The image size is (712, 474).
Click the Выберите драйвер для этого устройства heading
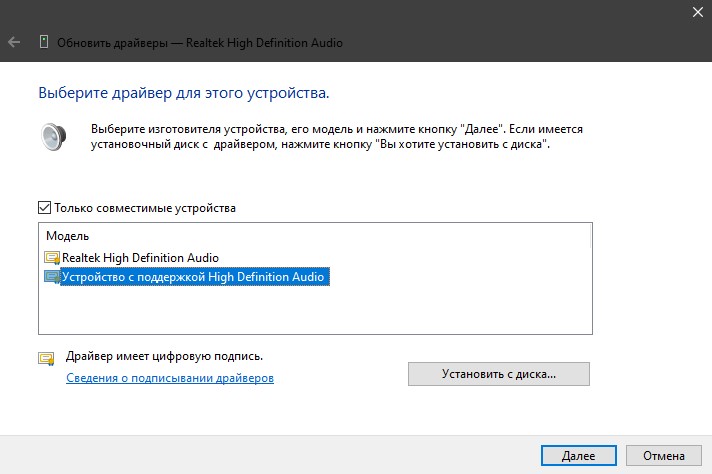[183, 93]
